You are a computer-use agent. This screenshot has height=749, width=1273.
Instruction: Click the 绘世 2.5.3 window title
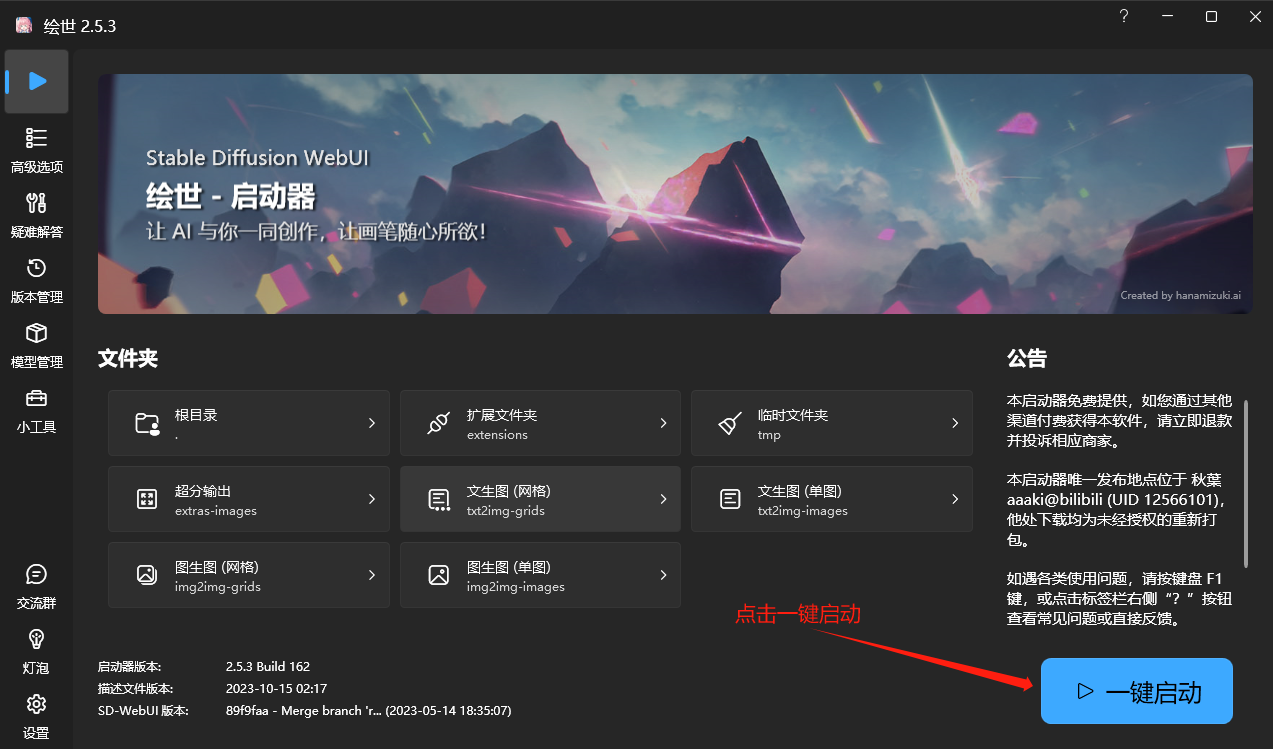(80, 26)
